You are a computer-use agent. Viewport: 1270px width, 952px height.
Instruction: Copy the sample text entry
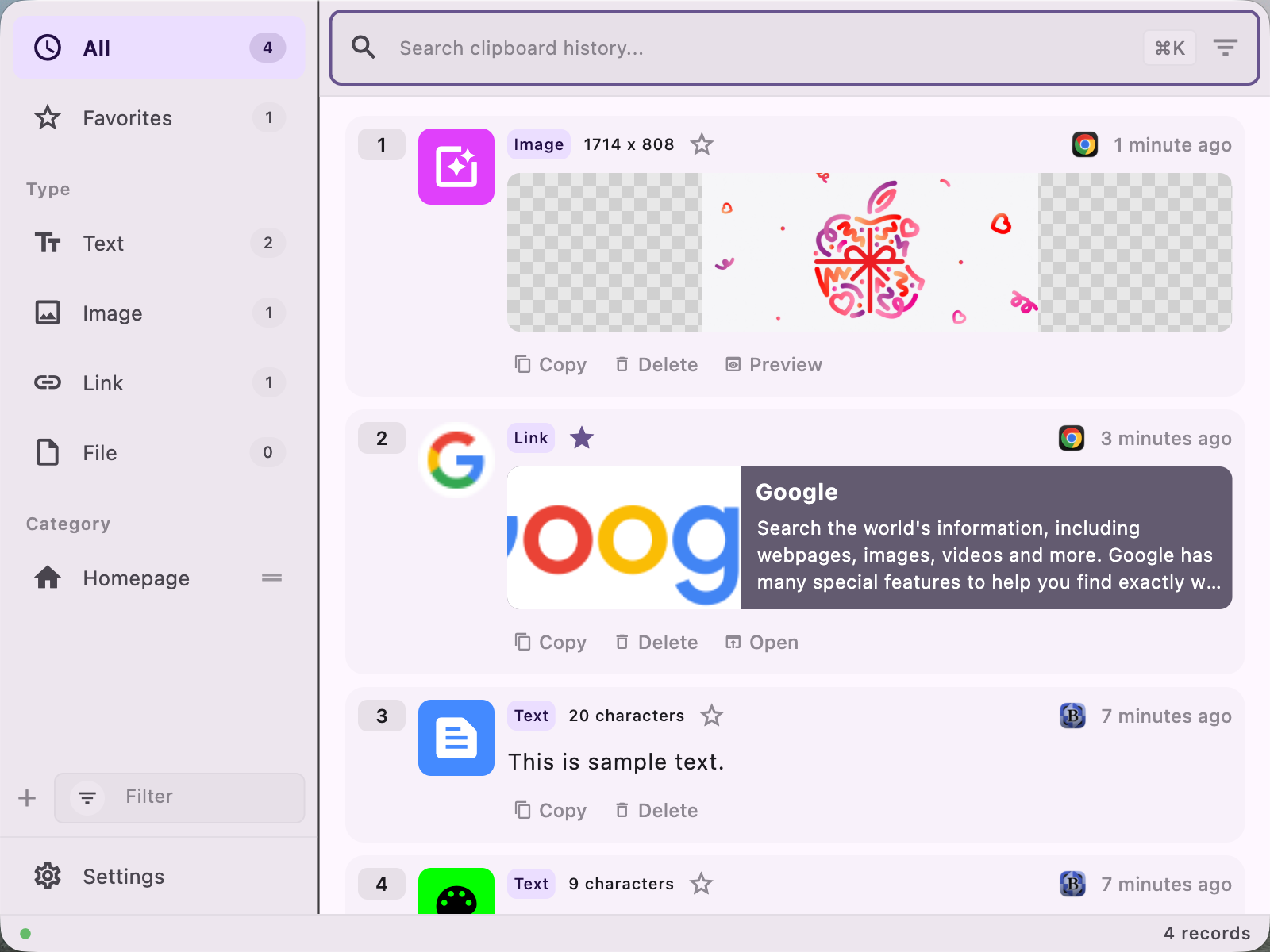point(550,810)
